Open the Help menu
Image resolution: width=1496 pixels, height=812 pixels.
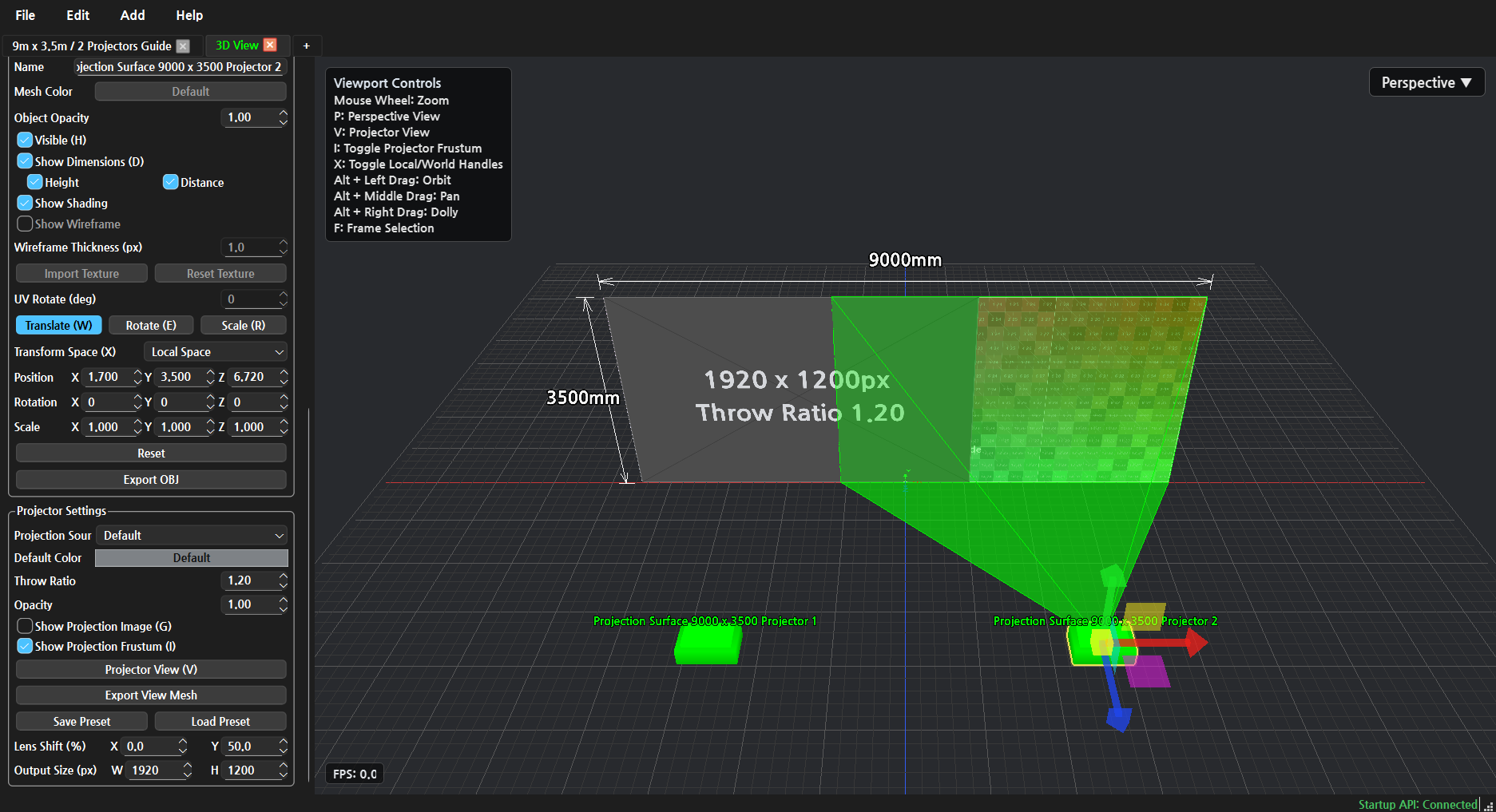(189, 15)
